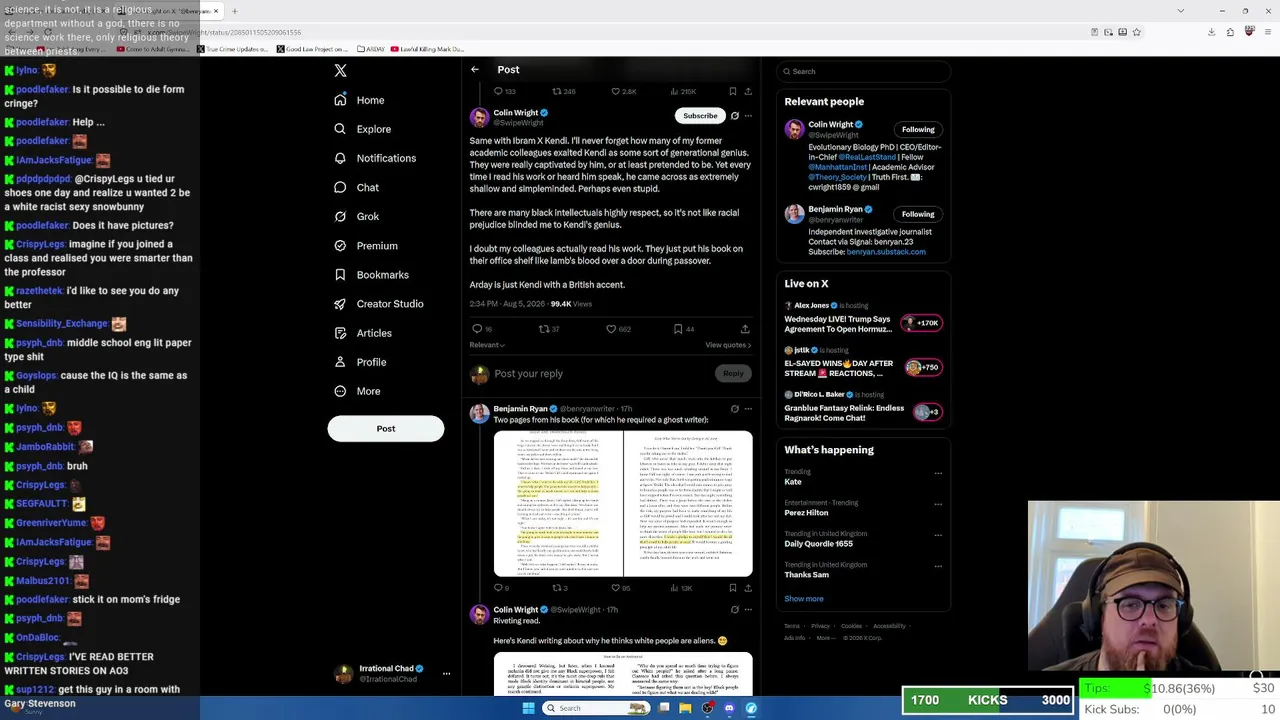This screenshot has height=720, width=1280.
Task: Open more options on Colin Wright's 'Riveting read' reply
Action: (748, 609)
